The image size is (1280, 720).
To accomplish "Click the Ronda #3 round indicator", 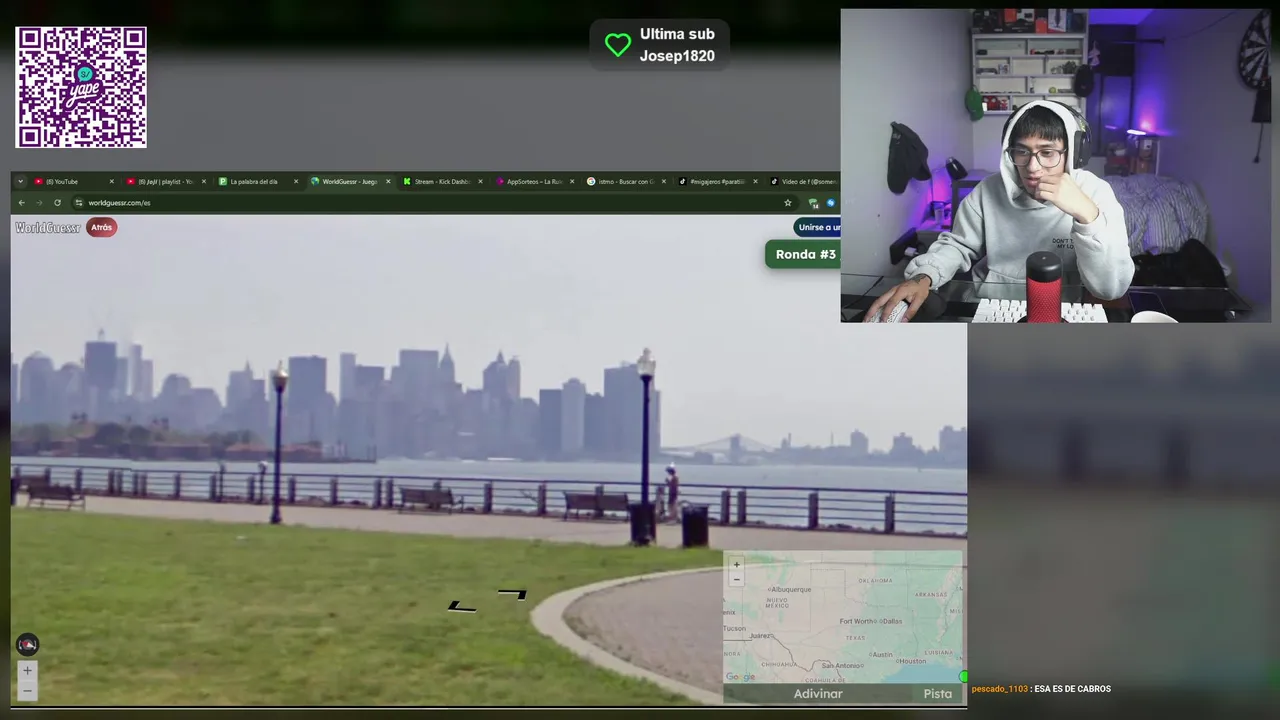I will point(803,254).
